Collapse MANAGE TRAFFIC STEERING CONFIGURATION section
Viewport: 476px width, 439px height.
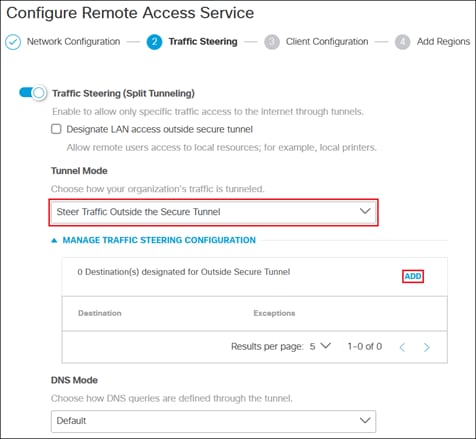click(x=159, y=240)
